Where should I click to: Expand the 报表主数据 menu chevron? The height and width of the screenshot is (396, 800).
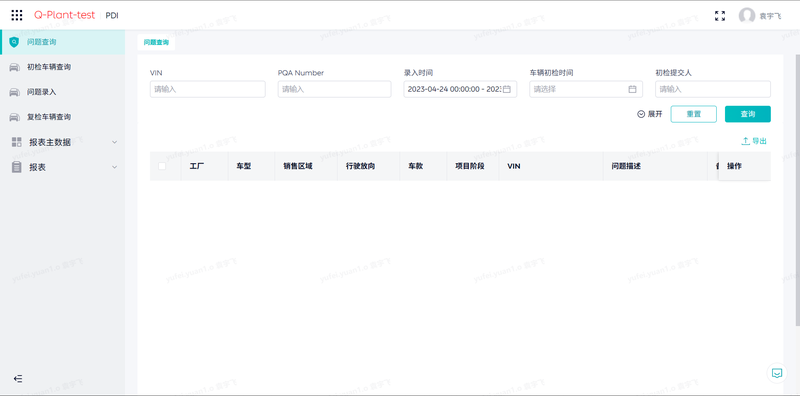pos(115,142)
